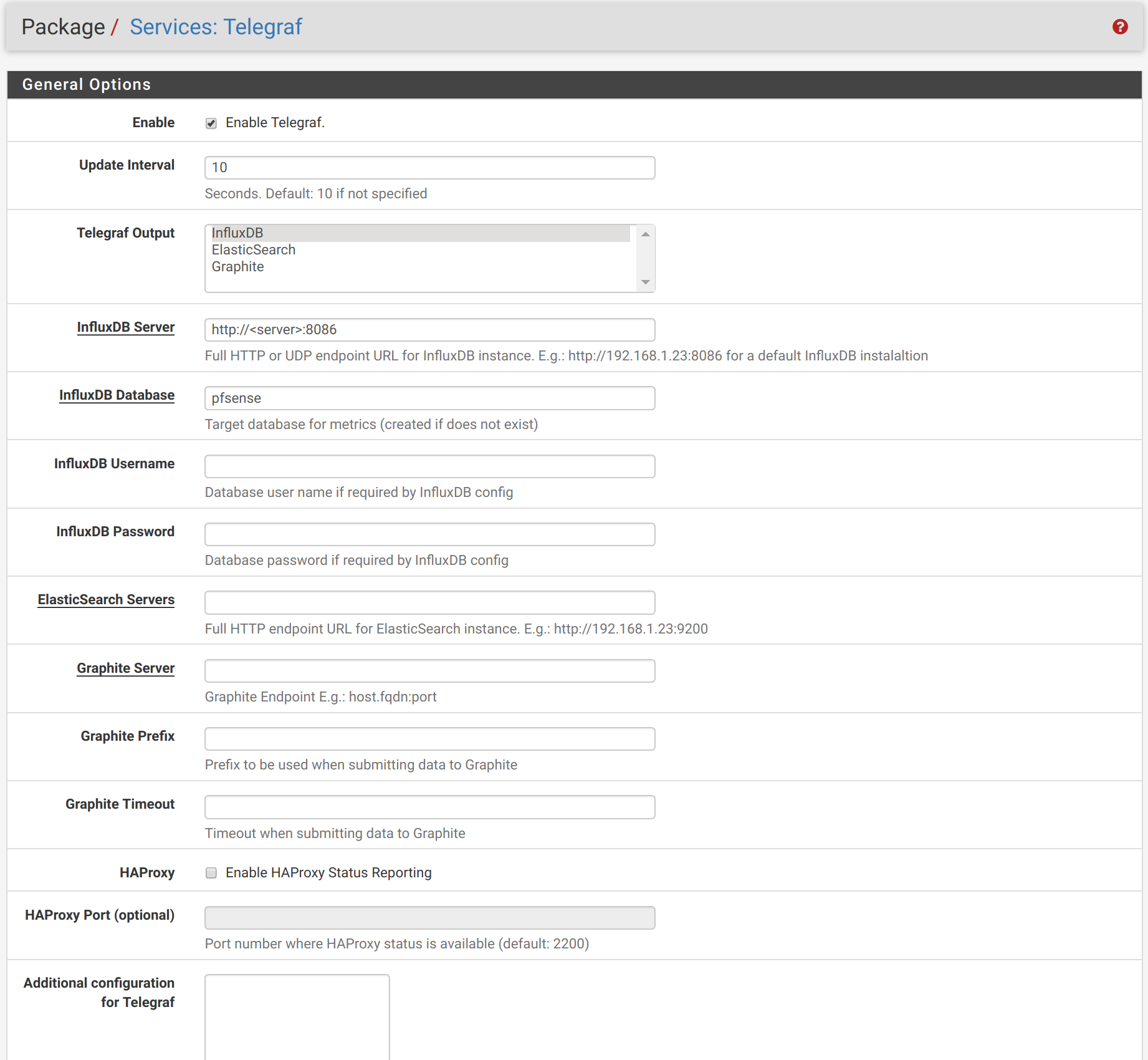
Task: Click the Additional configuration for Telegraf textarea
Action: pos(297,1016)
